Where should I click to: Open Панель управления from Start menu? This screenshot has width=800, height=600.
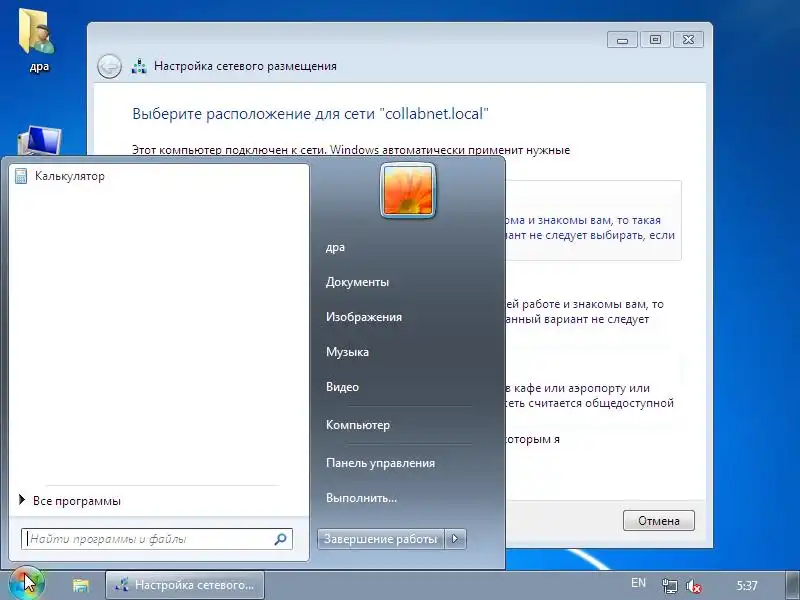coord(380,463)
